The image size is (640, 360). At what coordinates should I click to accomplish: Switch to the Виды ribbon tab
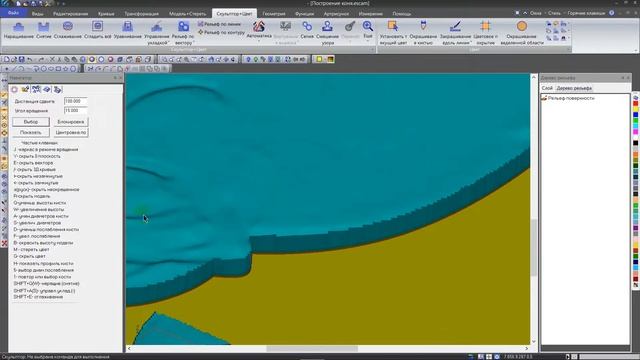[x=38, y=13]
